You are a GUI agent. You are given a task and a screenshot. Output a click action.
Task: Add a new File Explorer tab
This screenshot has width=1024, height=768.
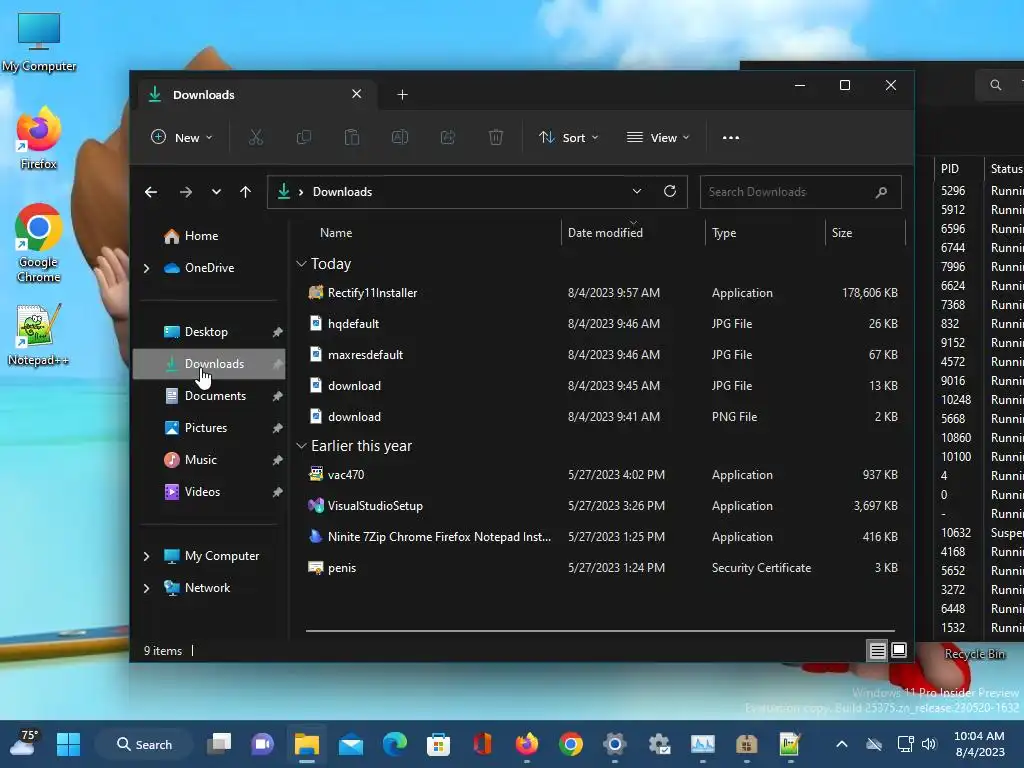coord(402,95)
